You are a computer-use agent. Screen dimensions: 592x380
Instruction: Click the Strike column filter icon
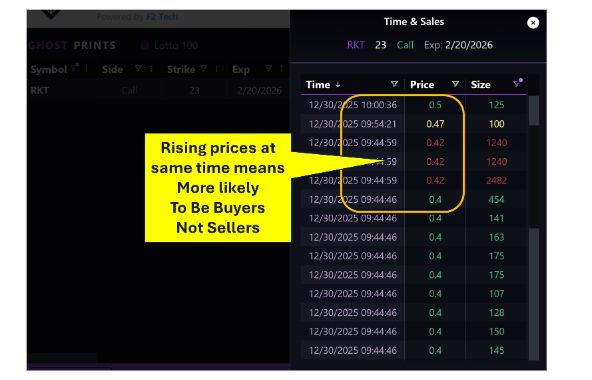coord(204,68)
